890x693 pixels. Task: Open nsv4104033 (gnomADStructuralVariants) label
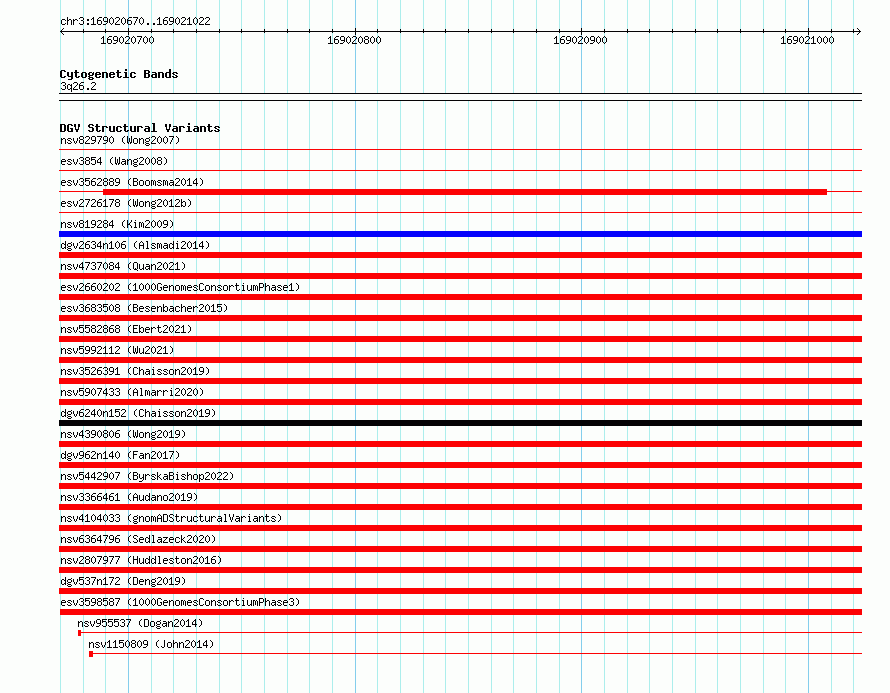point(171,518)
